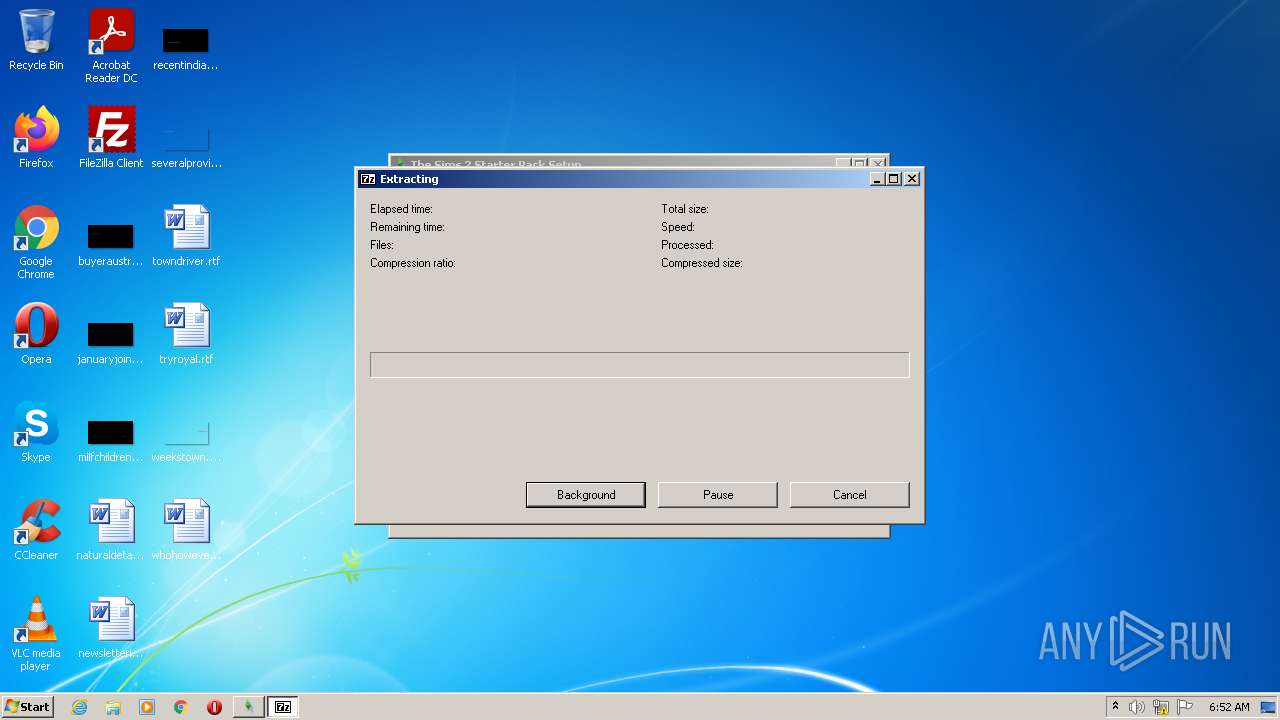Select the buyeraustr... desktop file
Viewport: 1280px width, 720px height.
click(x=111, y=242)
